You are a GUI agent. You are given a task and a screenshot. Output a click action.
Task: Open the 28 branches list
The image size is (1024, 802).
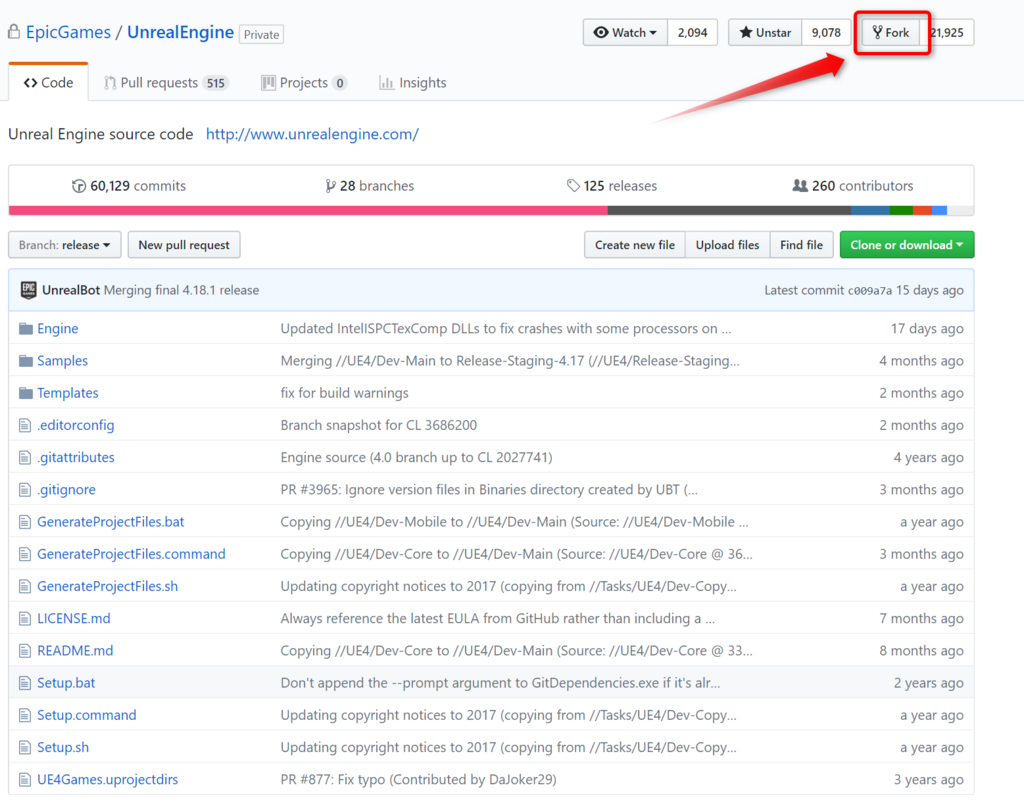click(370, 186)
